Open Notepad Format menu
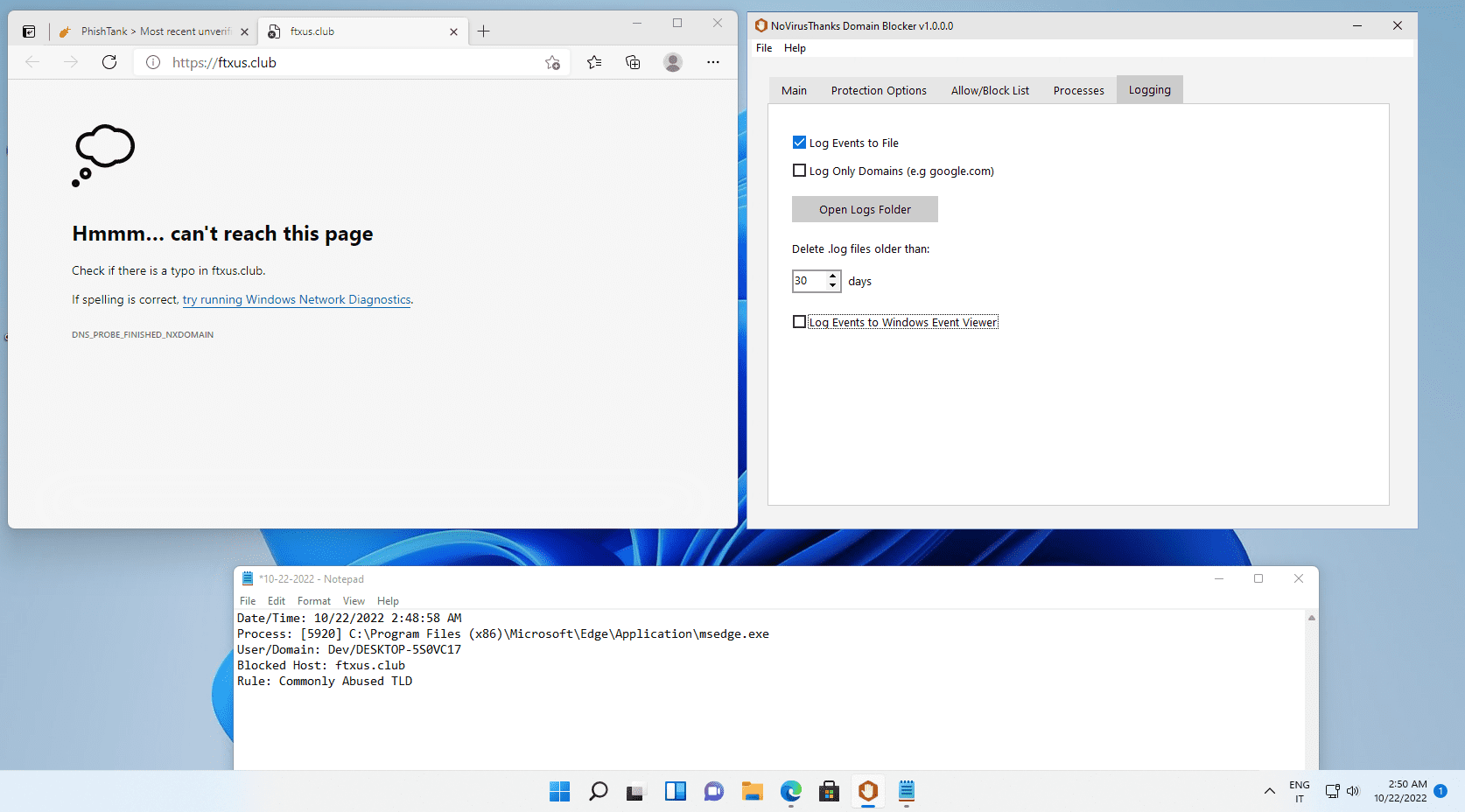The width and height of the screenshot is (1465, 812). point(314,601)
